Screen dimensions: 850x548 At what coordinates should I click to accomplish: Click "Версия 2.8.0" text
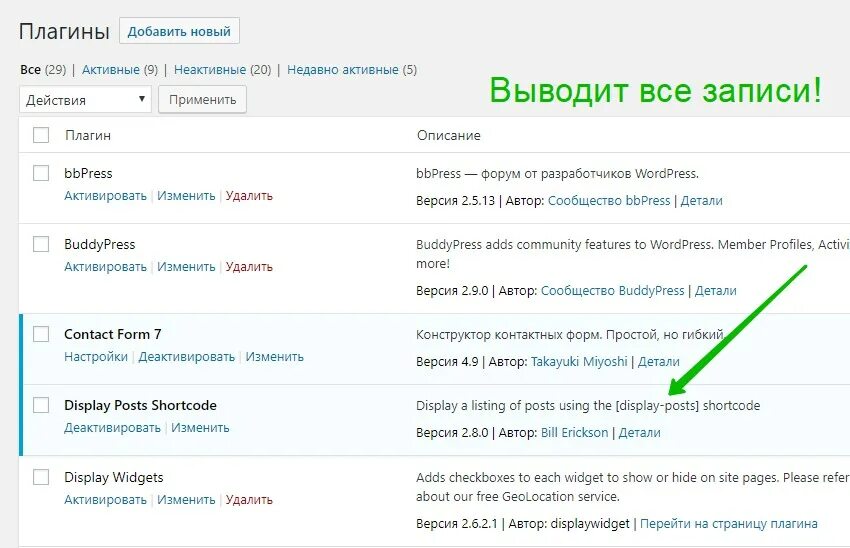point(452,433)
